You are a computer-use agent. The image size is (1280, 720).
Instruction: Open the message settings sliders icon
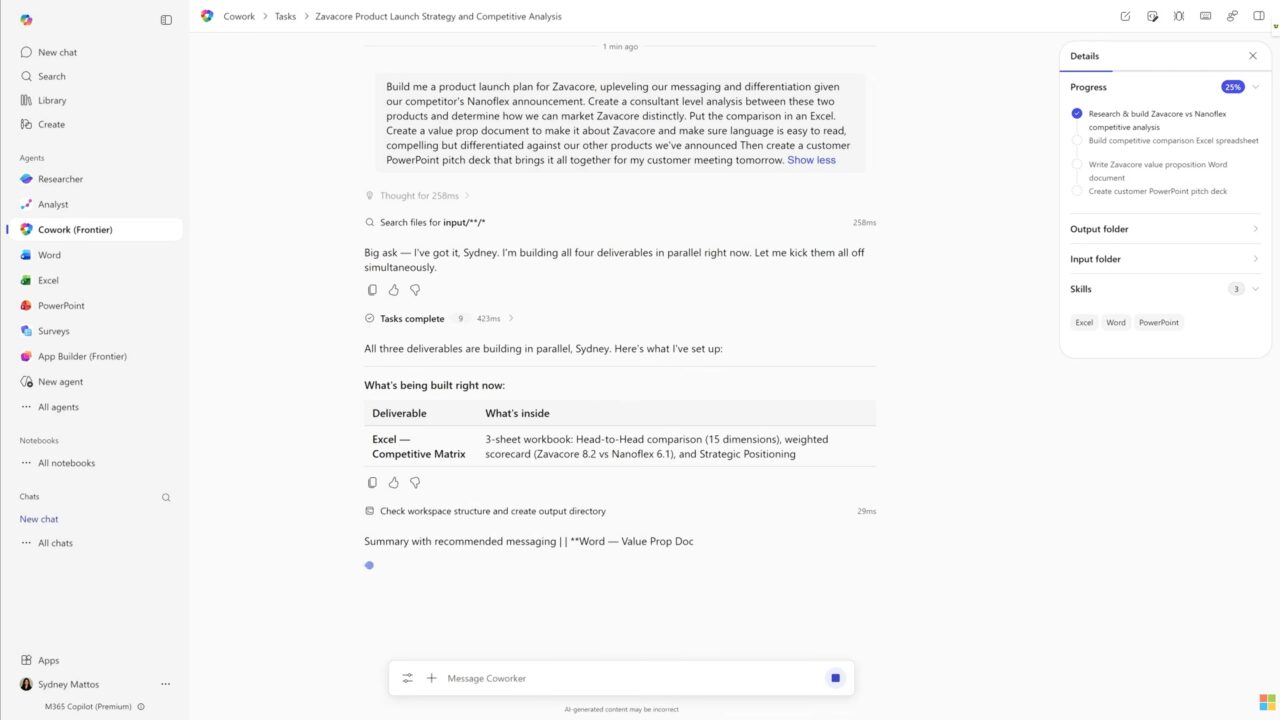point(408,678)
